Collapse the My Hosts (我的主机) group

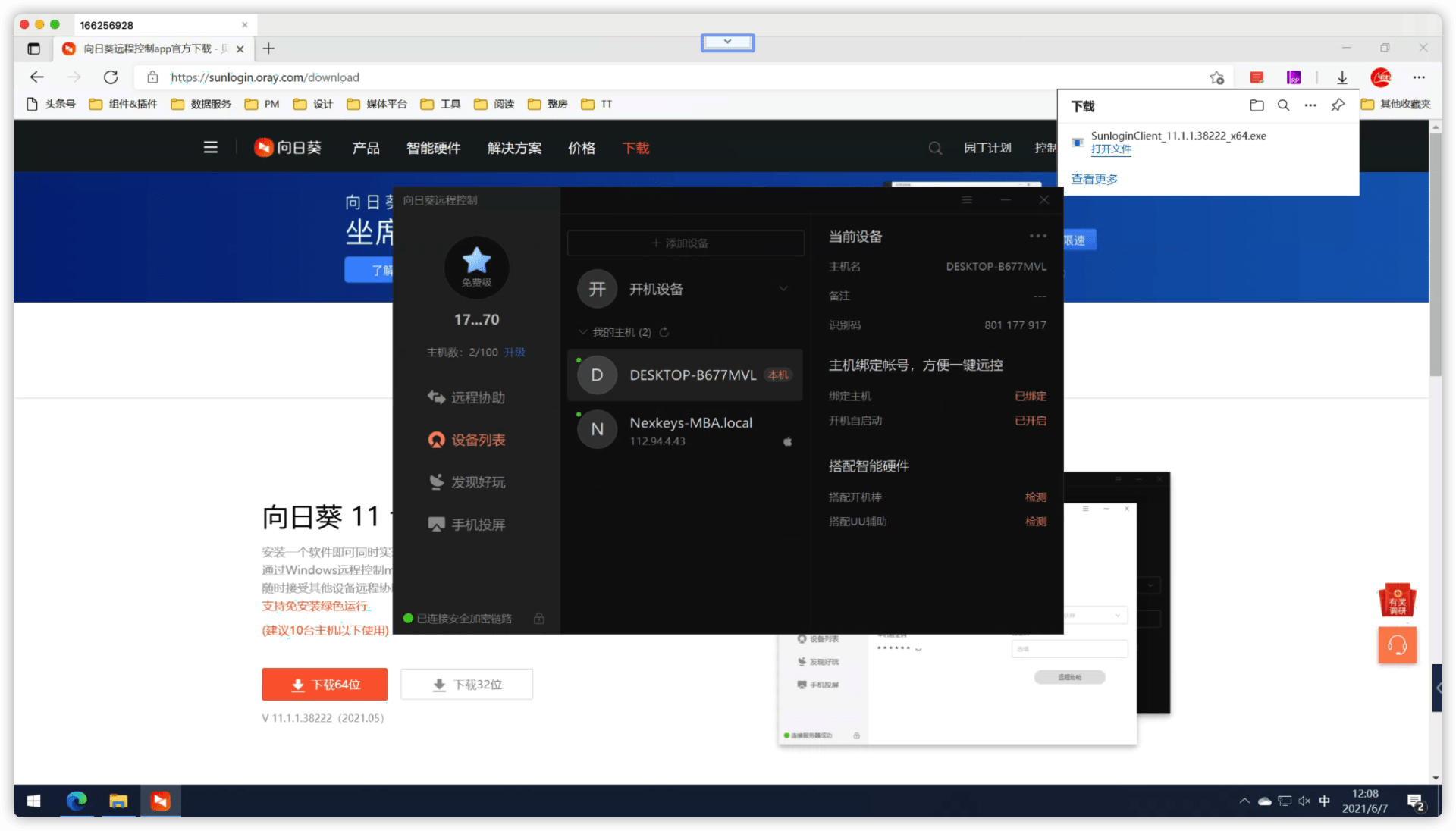coord(582,332)
